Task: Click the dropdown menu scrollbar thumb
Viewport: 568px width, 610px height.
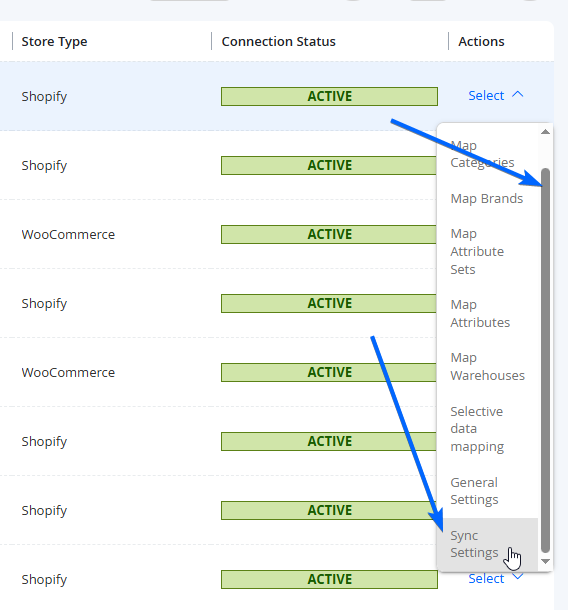Action: (x=545, y=360)
